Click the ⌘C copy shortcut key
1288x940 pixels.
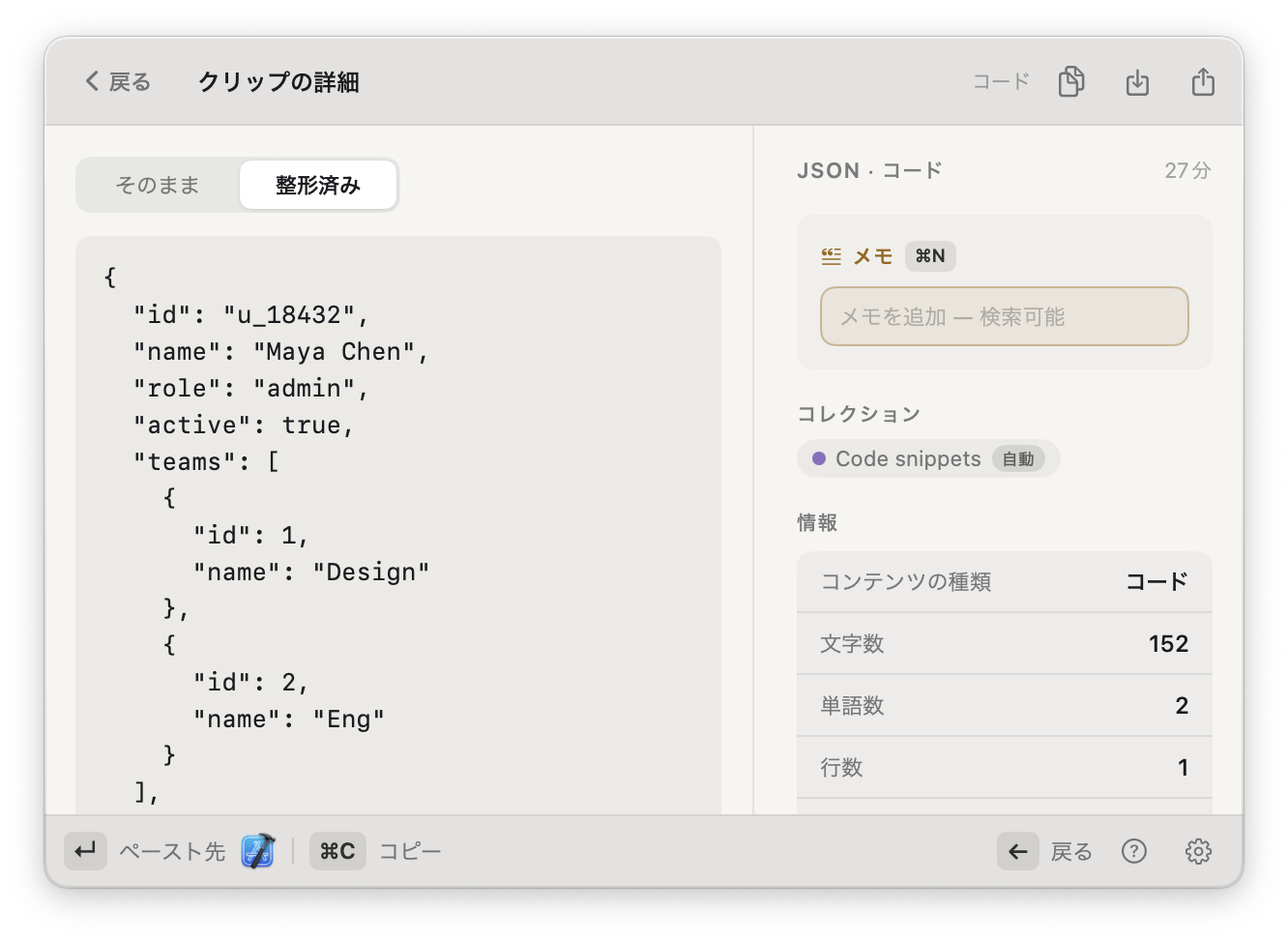(337, 851)
